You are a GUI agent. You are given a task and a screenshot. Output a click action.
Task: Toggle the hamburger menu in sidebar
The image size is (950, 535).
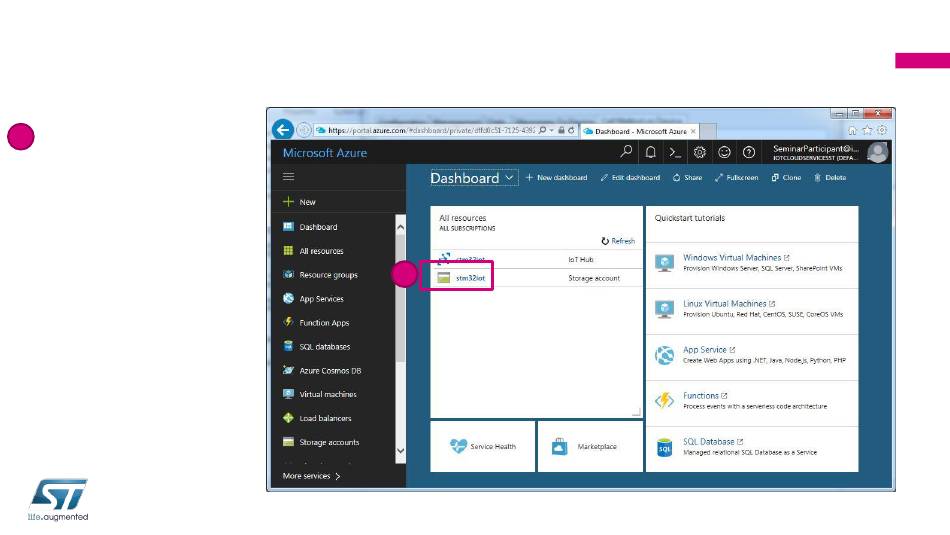click(x=288, y=176)
